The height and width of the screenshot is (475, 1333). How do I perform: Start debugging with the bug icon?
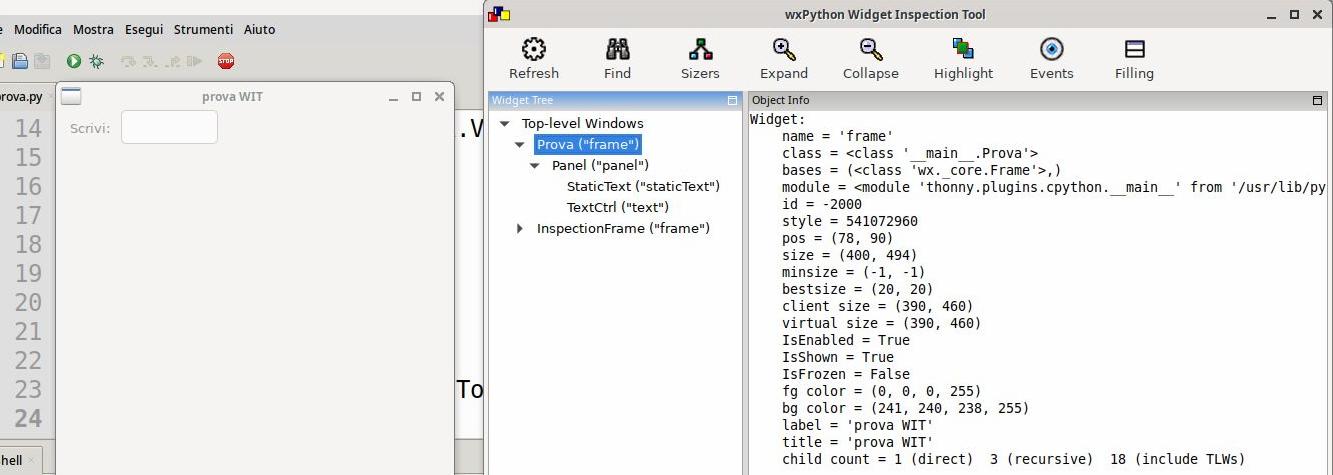point(97,61)
